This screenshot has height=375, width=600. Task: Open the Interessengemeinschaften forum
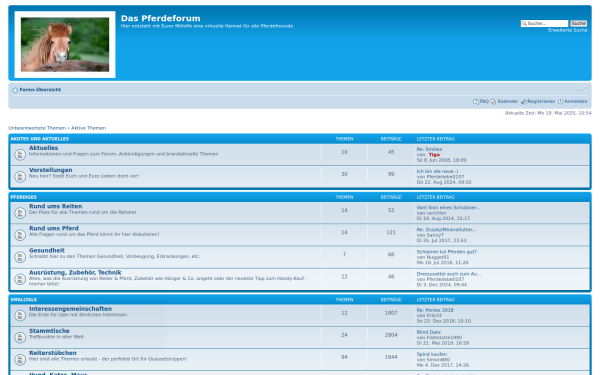pos(70,308)
